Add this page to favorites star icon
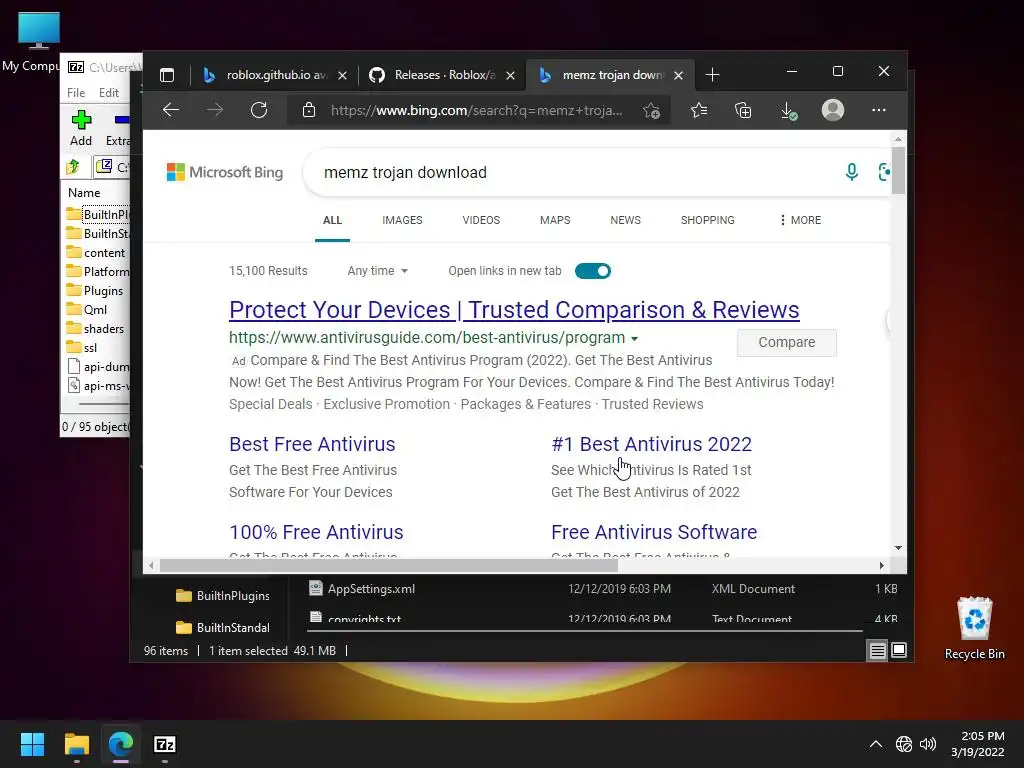The height and width of the screenshot is (768, 1024). (x=651, y=110)
